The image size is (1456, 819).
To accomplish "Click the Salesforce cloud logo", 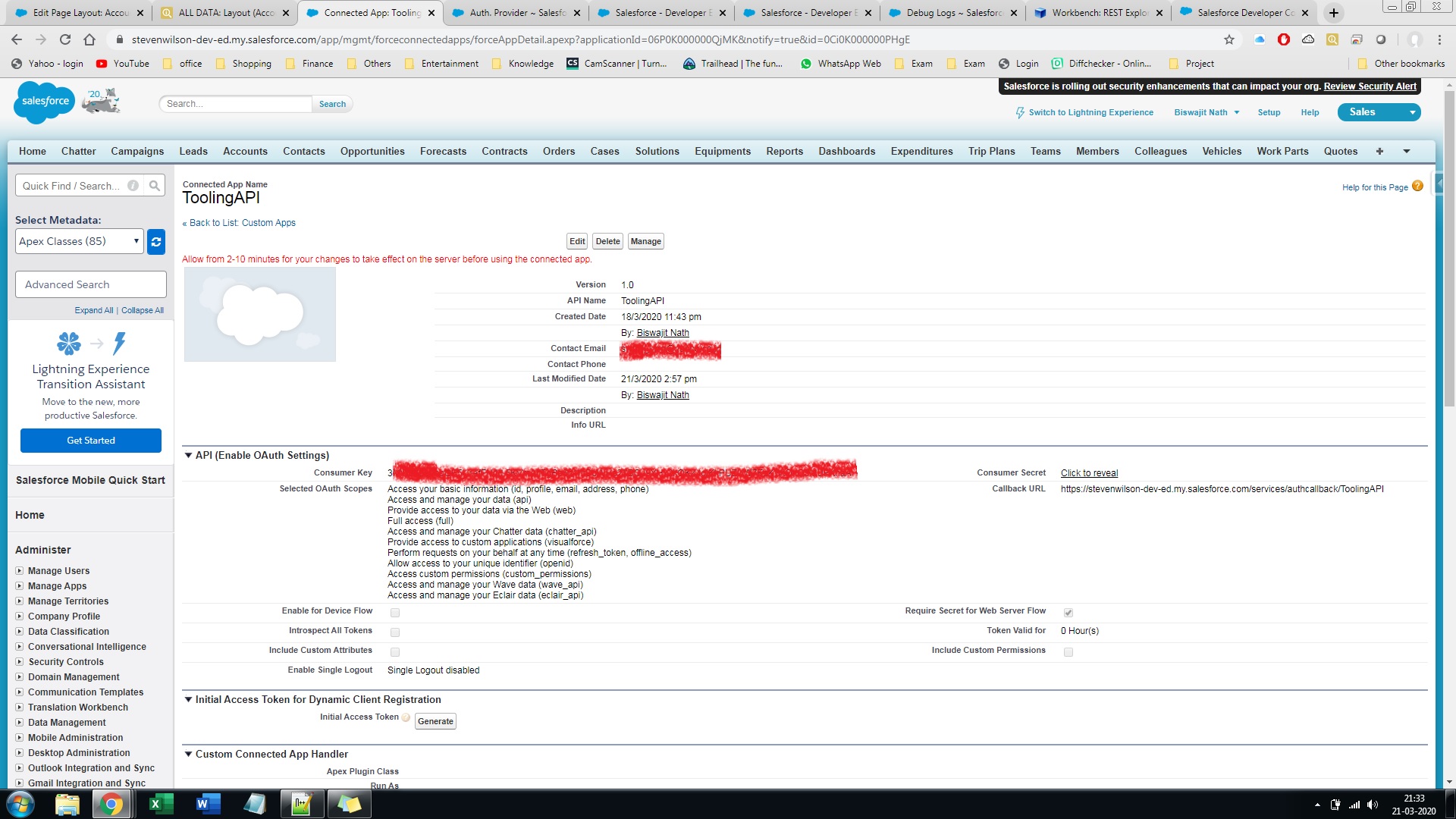I will (45, 102).
